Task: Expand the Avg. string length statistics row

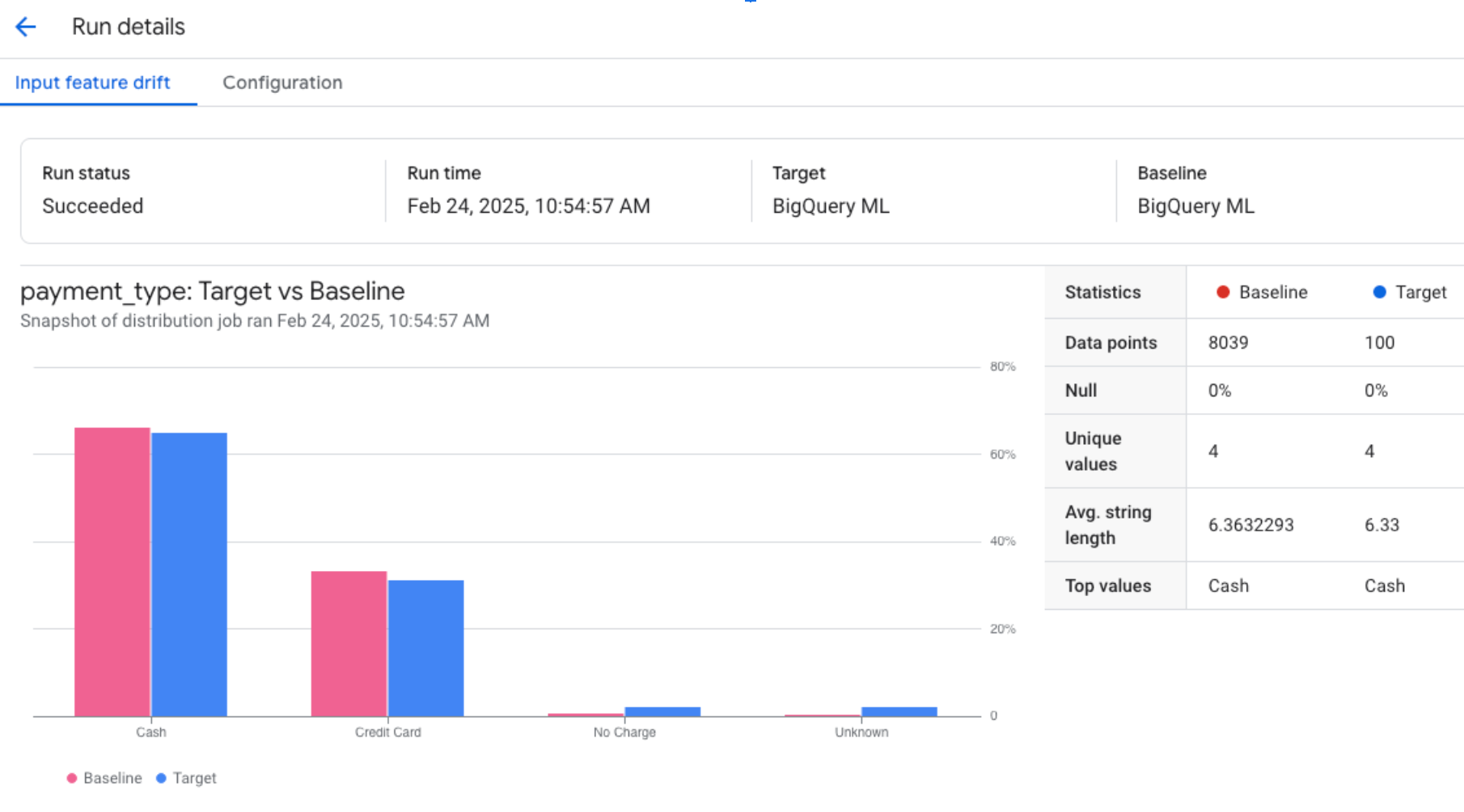Action: 1109,524
